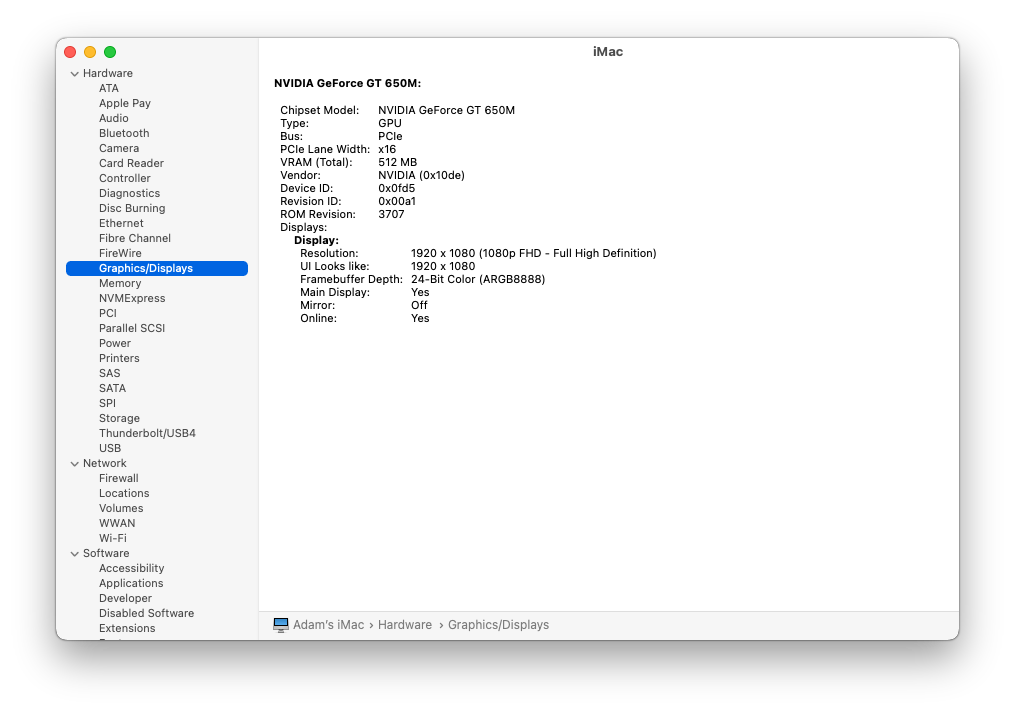This screenshot has height=714, width=1015.
Task: Open Ethernet hardware details
Action: pyautogui.click(x=121, y=223)
